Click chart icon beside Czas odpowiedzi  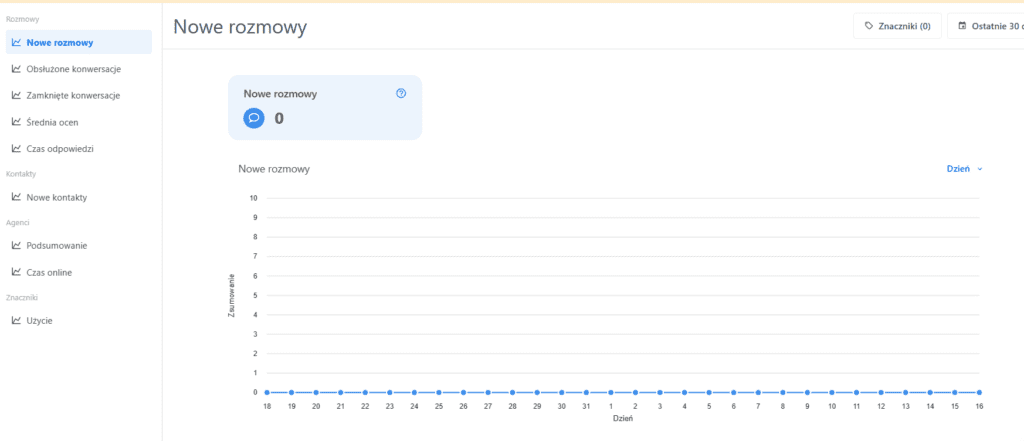click(16, 148)
